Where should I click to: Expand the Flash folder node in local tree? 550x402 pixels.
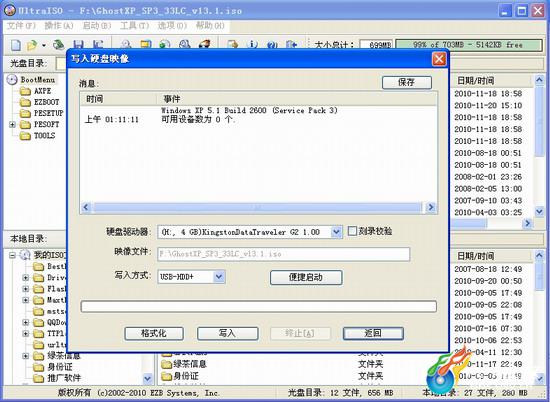pos(26,289)
